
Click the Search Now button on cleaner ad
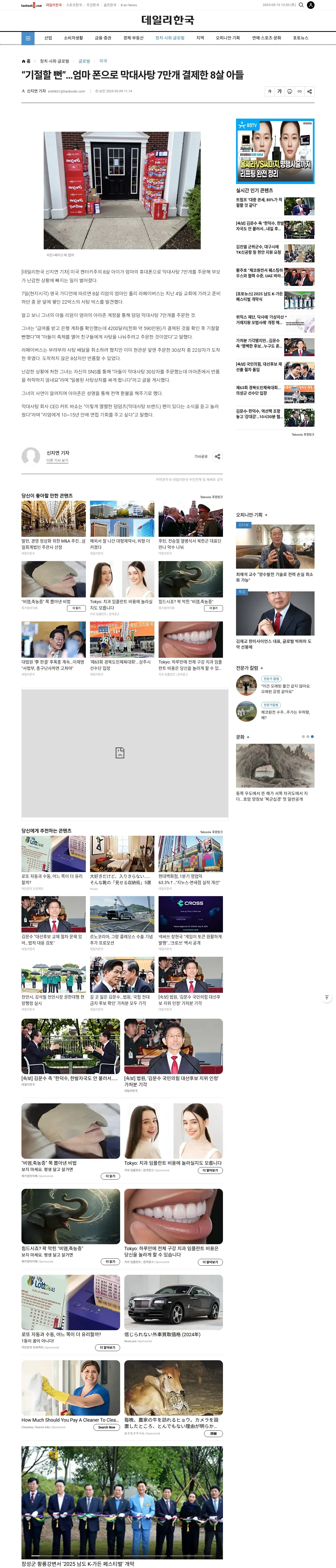click(107, 1427)
